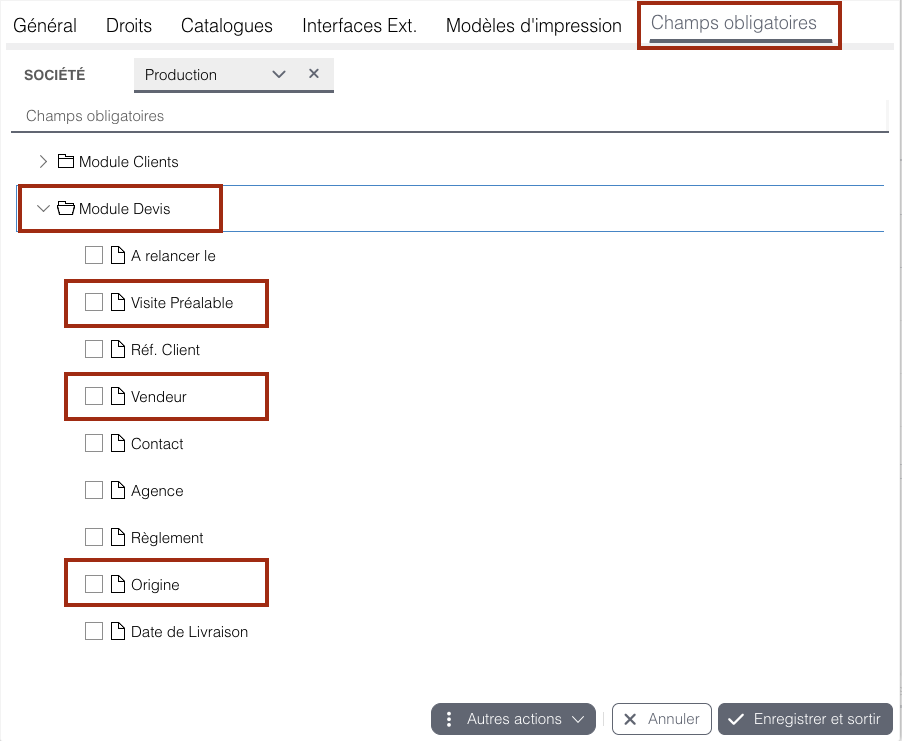Enable the Origine checkbox
The height and width of the screenshot is (741, 902).
coord(94,584)
